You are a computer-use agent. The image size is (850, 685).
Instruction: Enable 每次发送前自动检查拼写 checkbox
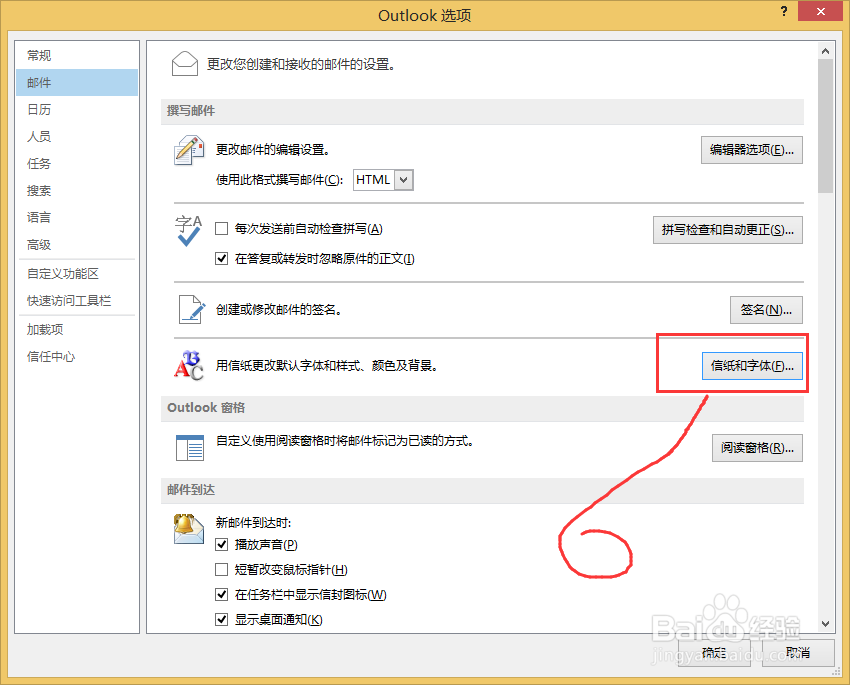point(221,229)
